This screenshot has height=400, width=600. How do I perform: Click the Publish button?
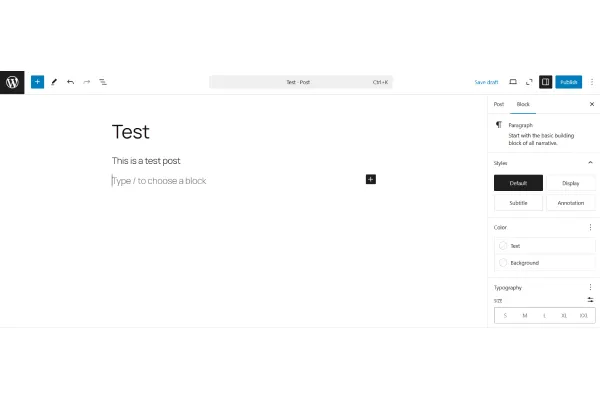(x=568, y=82)
